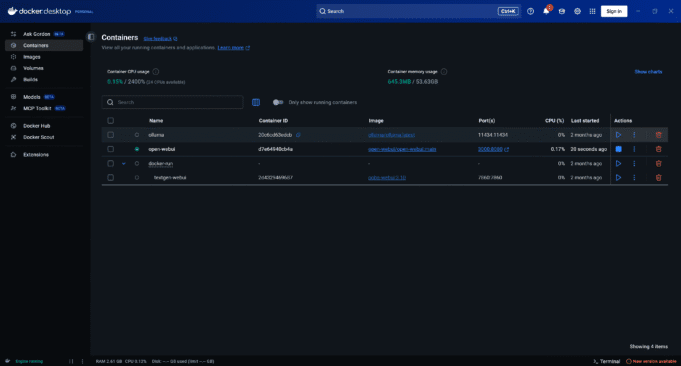Check the ollama row checkbox
The image size is (681, 366).
[x=111, y=135]
